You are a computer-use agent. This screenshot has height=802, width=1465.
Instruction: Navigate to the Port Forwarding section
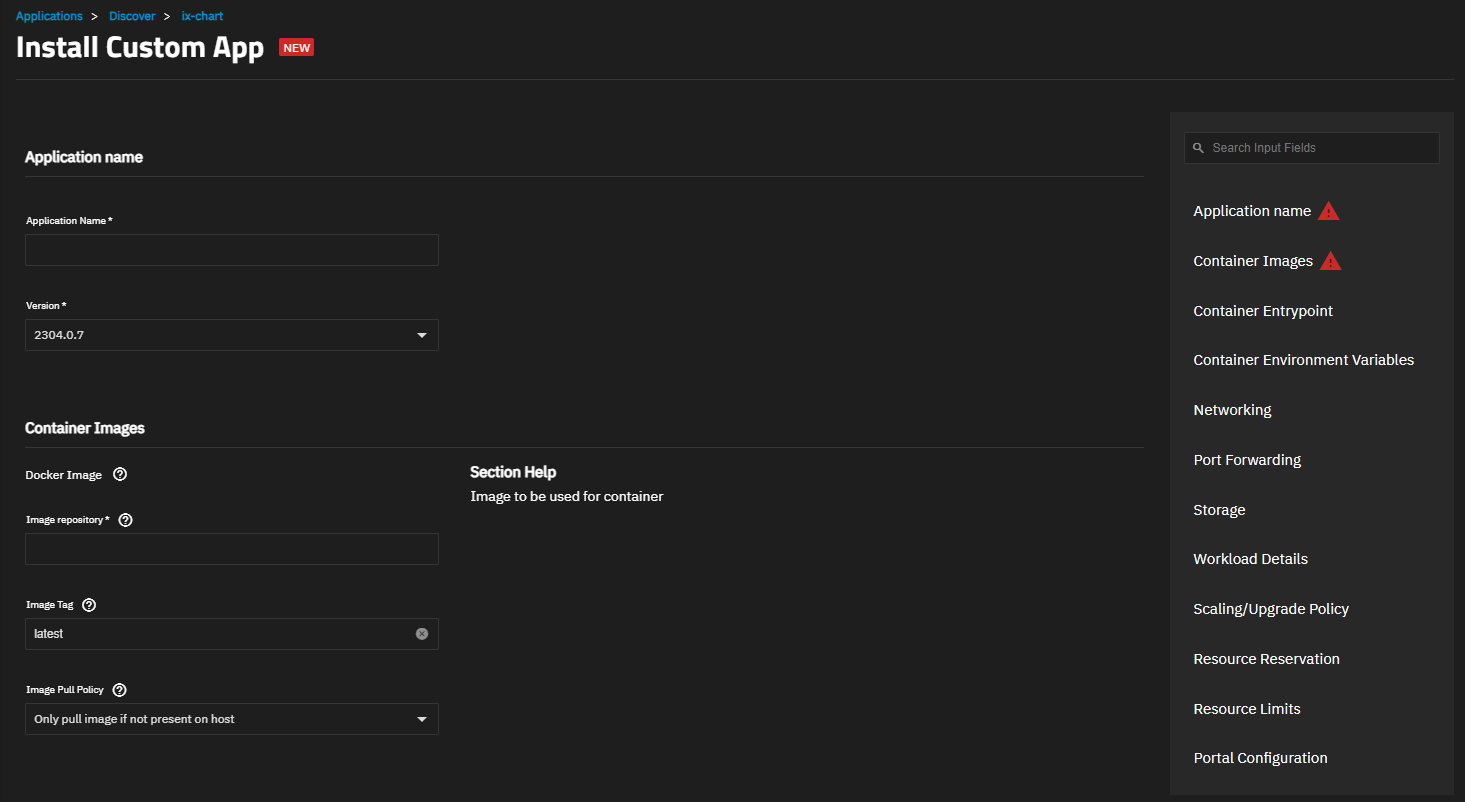[1247, 460]
